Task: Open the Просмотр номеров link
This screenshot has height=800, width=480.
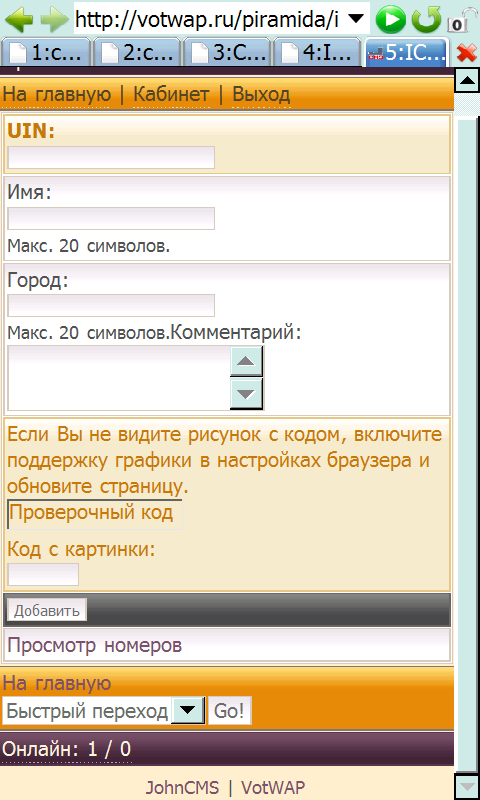Action: pyautogui.click(x=95, y=645)
